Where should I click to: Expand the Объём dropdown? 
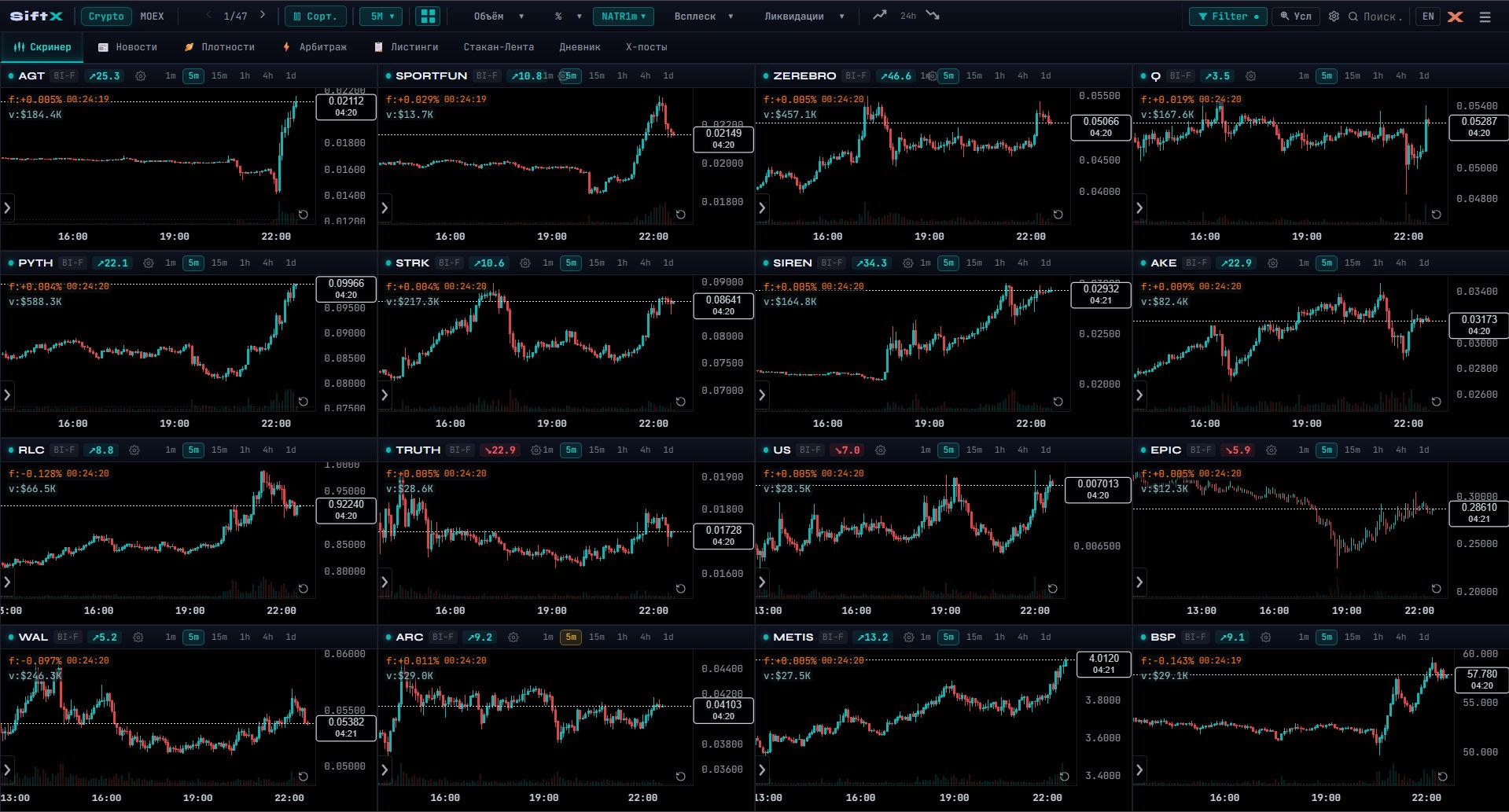tap(499, 17)
